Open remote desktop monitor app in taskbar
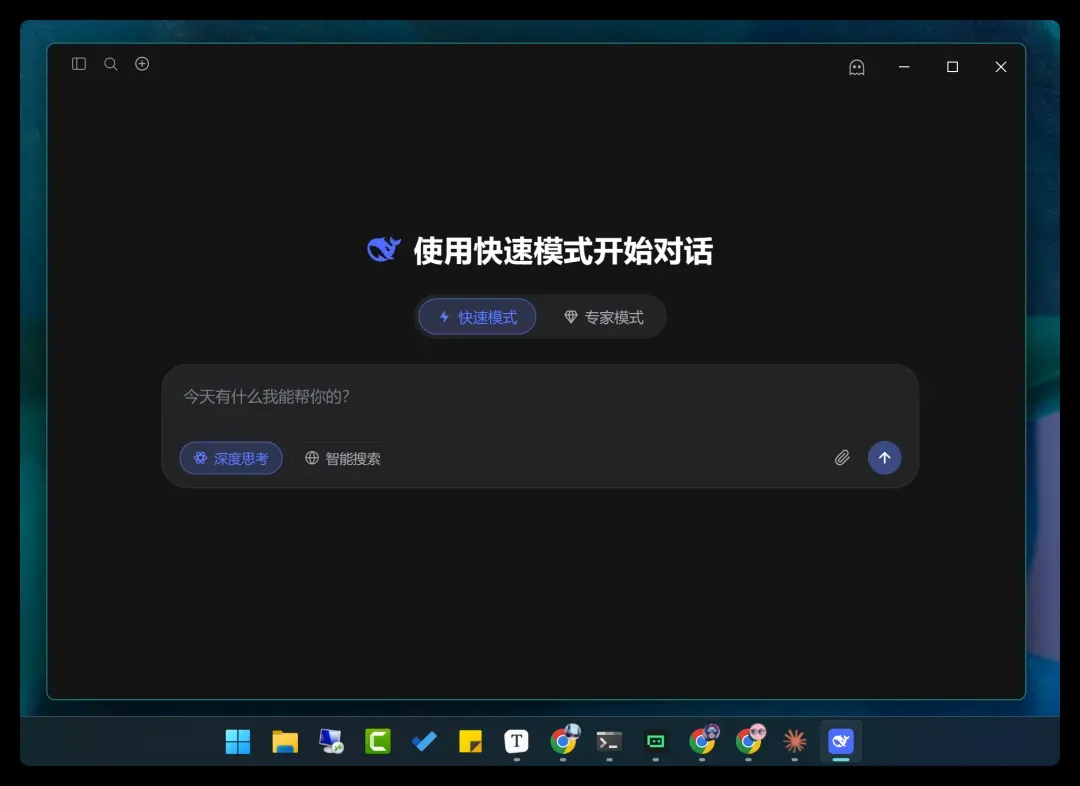 pos(331,742)
